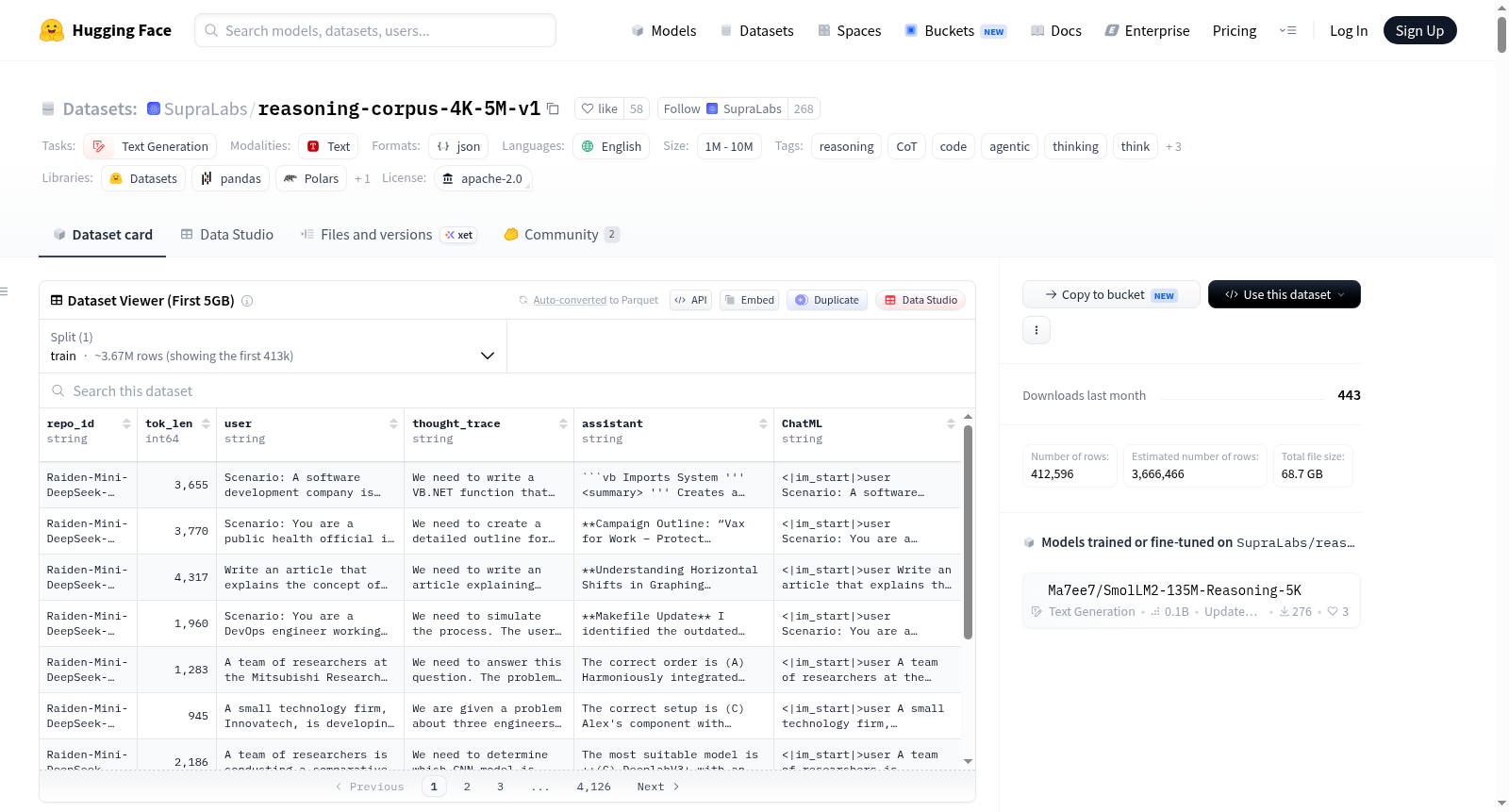The image size is (1509, 812).
Task: Click the viewer table vertical scrollbar
Action: coord(968,532)
